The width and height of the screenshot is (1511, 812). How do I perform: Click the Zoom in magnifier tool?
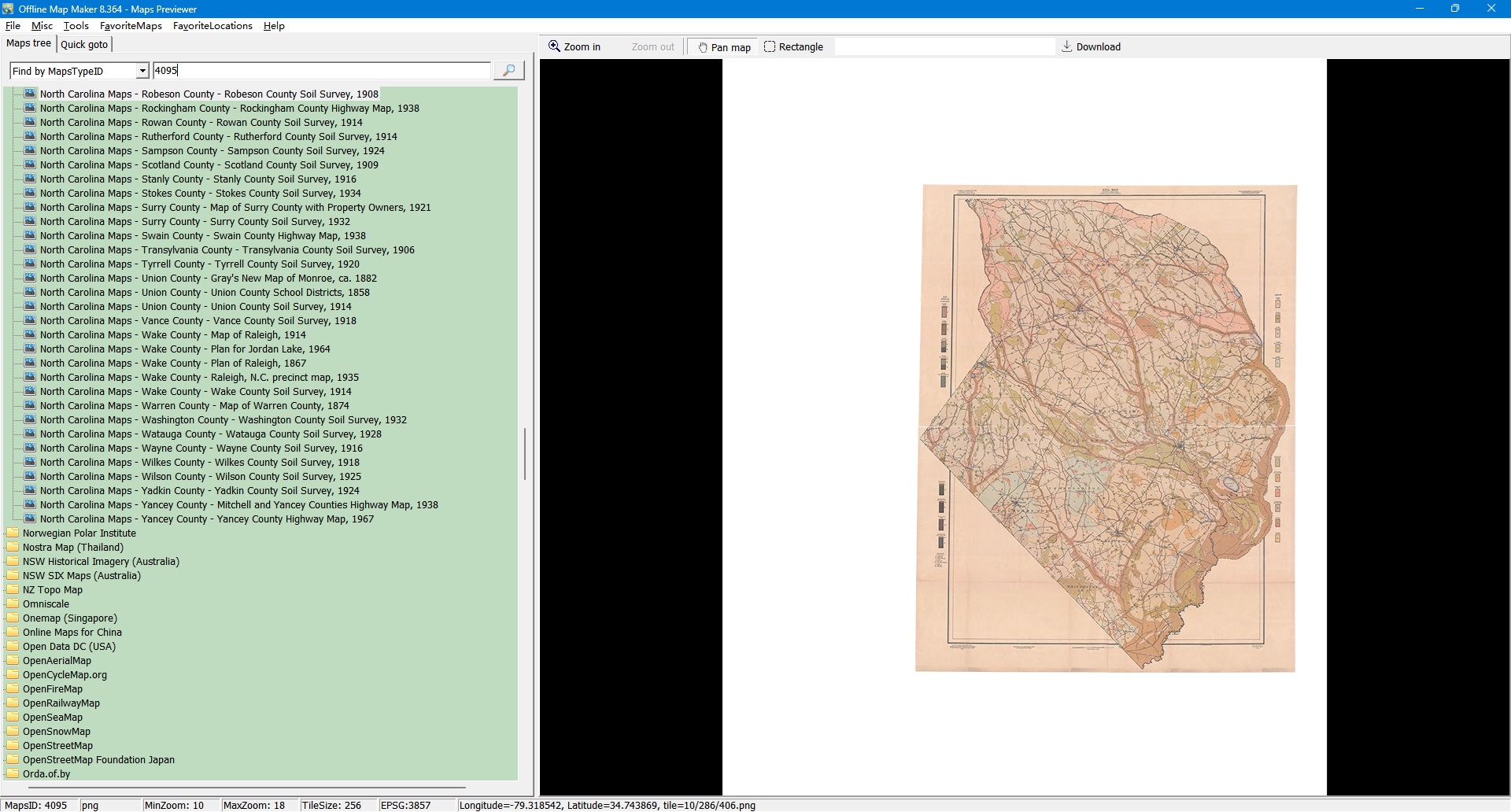(x=574, y=47)
